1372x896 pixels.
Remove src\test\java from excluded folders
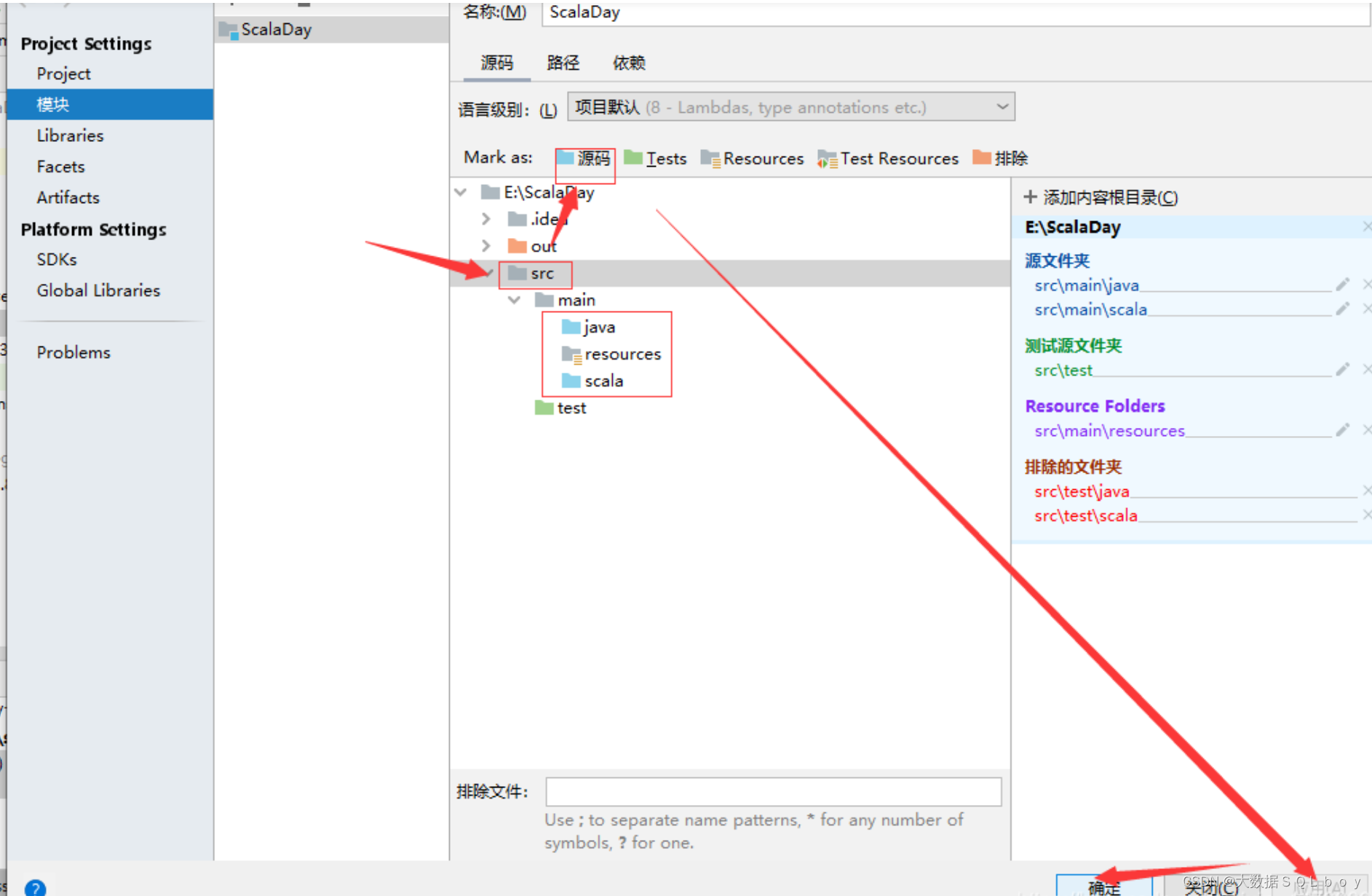coord(1366,491)
